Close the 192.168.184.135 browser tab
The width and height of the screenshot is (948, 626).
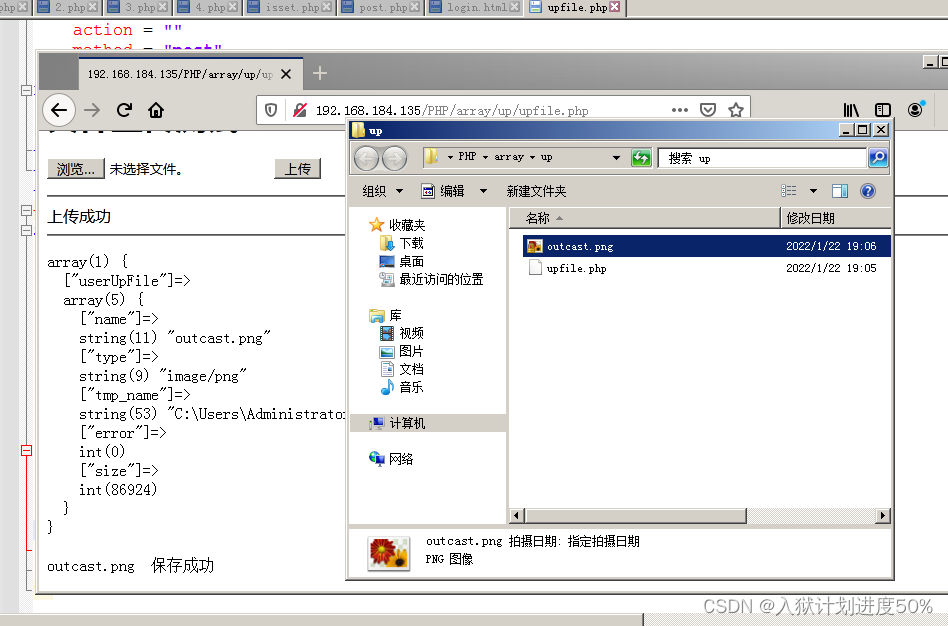286,74
